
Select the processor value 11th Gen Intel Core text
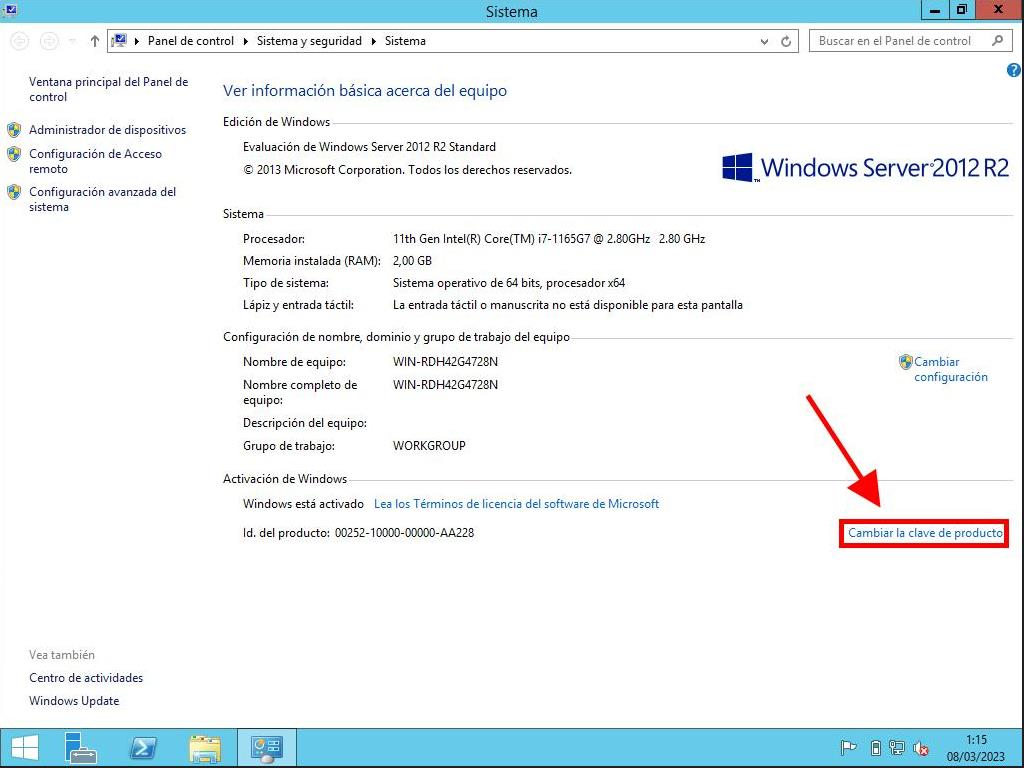[549, 238]
